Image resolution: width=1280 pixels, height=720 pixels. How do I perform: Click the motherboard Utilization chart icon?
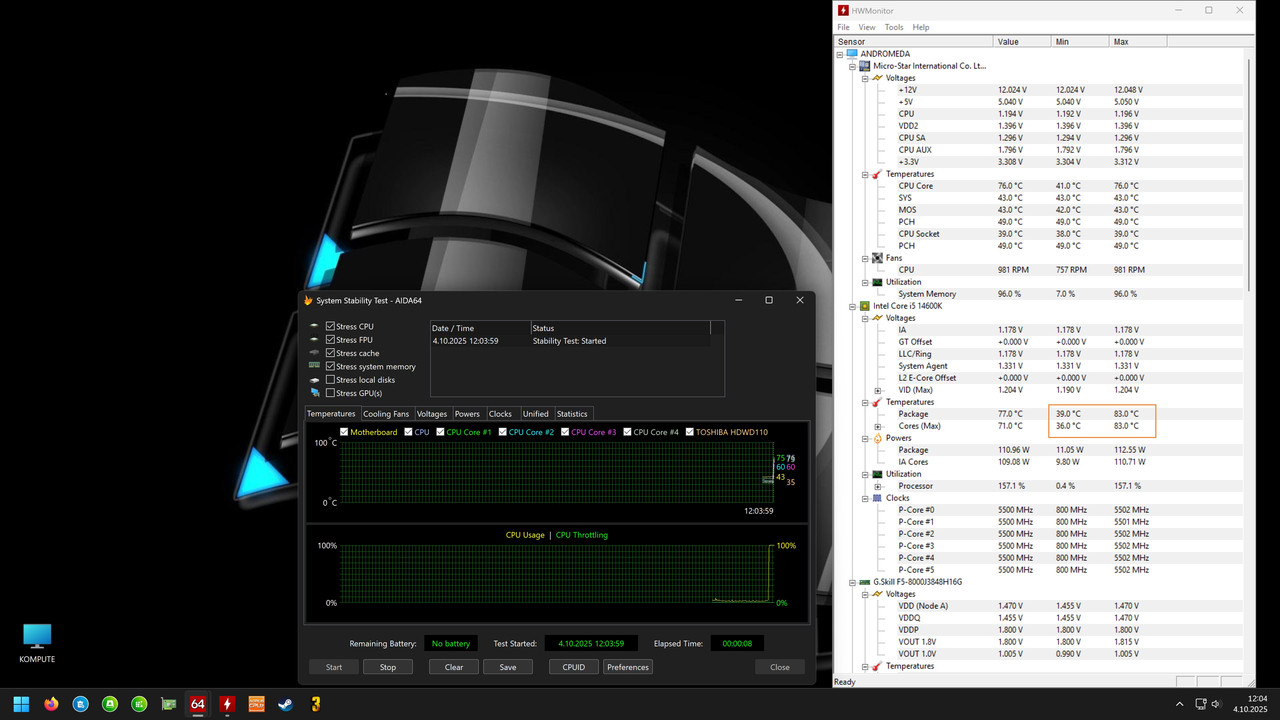pyautogui.click(x=877, y=282)
